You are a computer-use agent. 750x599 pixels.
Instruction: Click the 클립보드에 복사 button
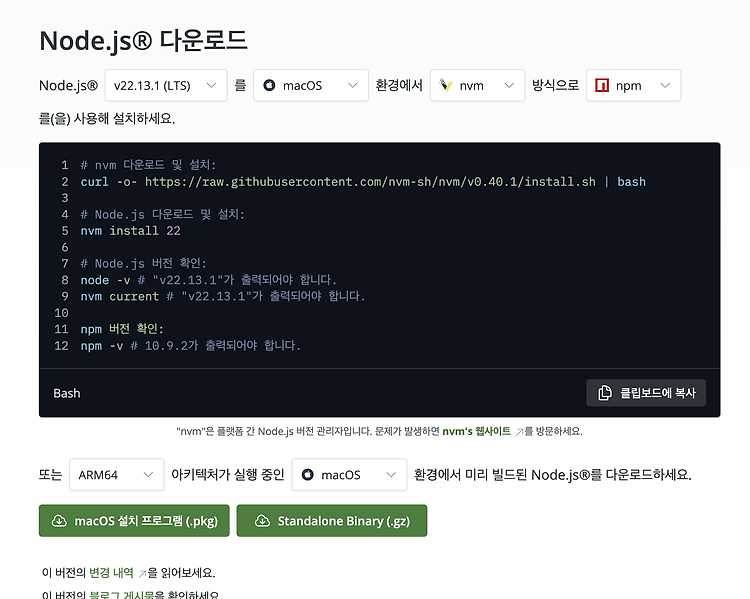646,393
